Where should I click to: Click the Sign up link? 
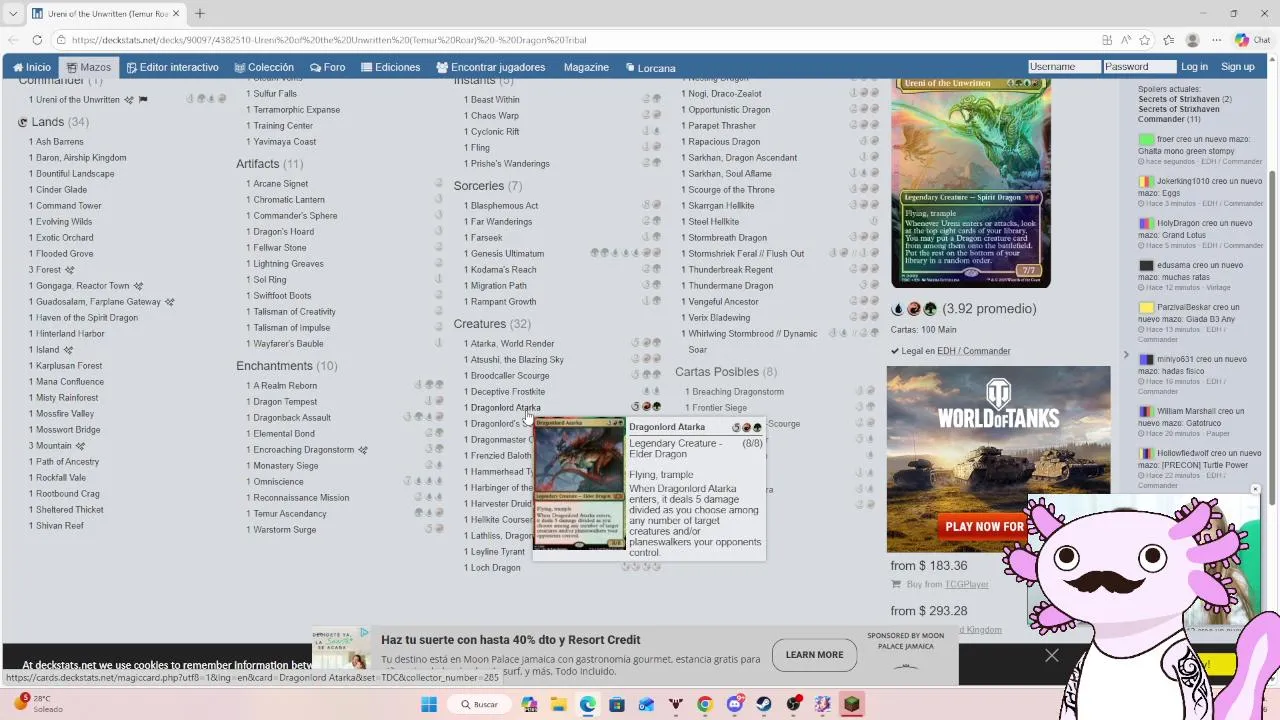coord(1237,67)
